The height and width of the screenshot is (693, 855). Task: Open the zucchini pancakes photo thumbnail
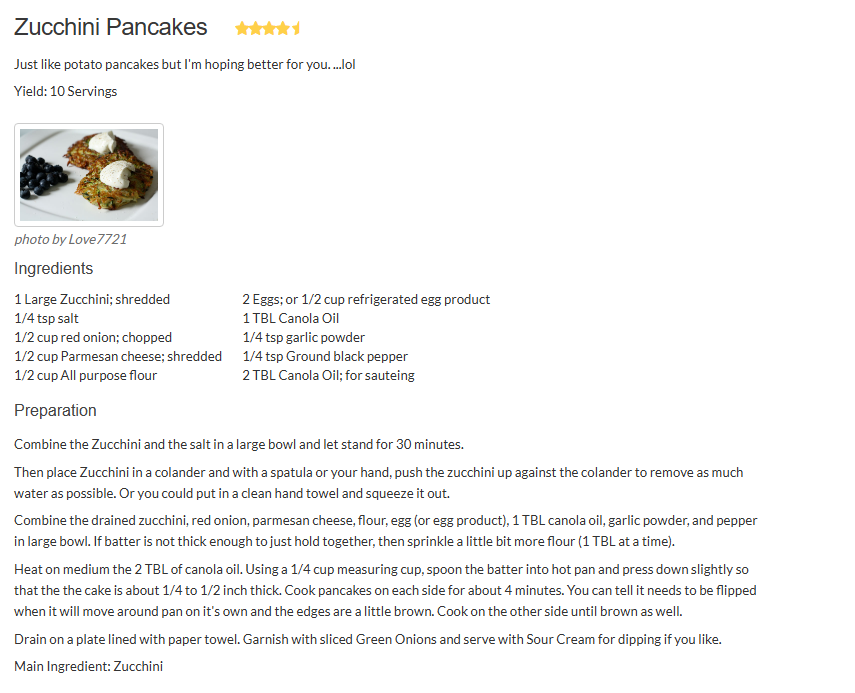click(x=89, y=175)
